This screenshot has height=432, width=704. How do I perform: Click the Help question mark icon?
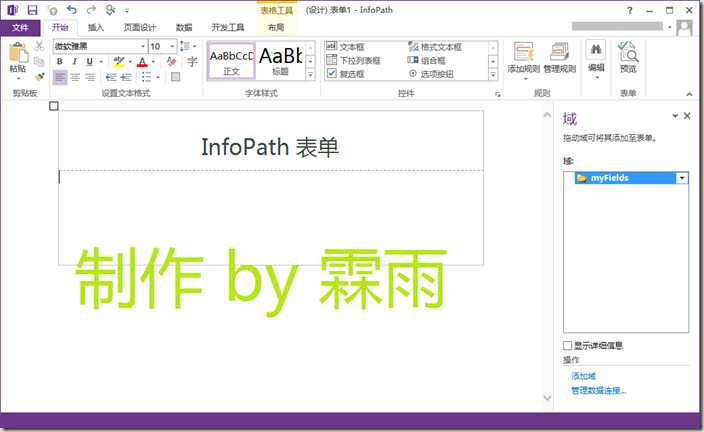629,10
